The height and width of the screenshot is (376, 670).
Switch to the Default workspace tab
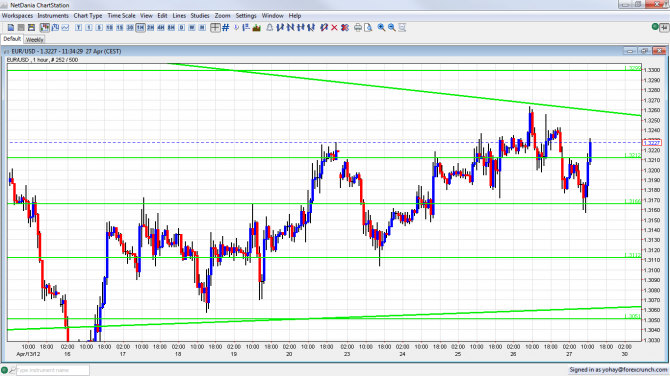click(x=12, y=39)
